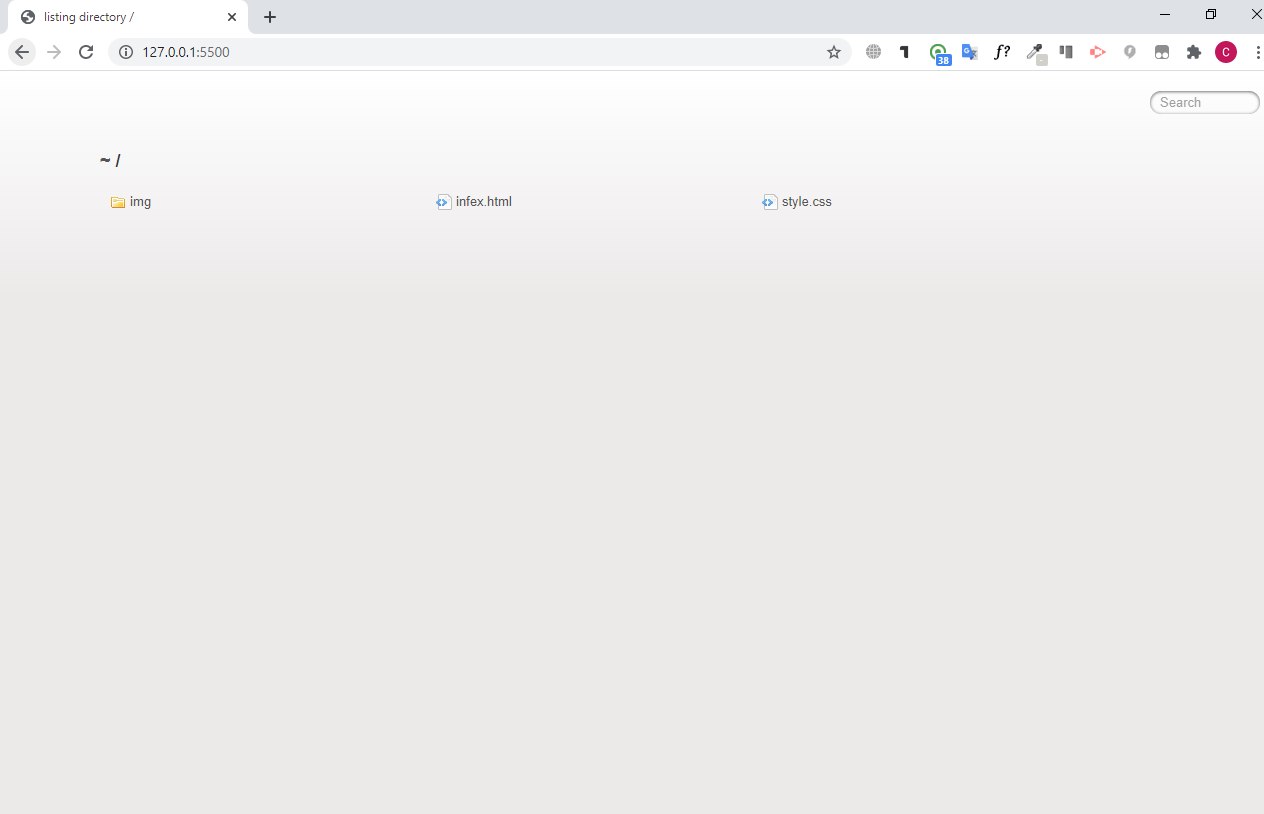This screenshot has width=1264, height=814.
Task: Open the gray mask-face extension
Action: point(1162,52)
